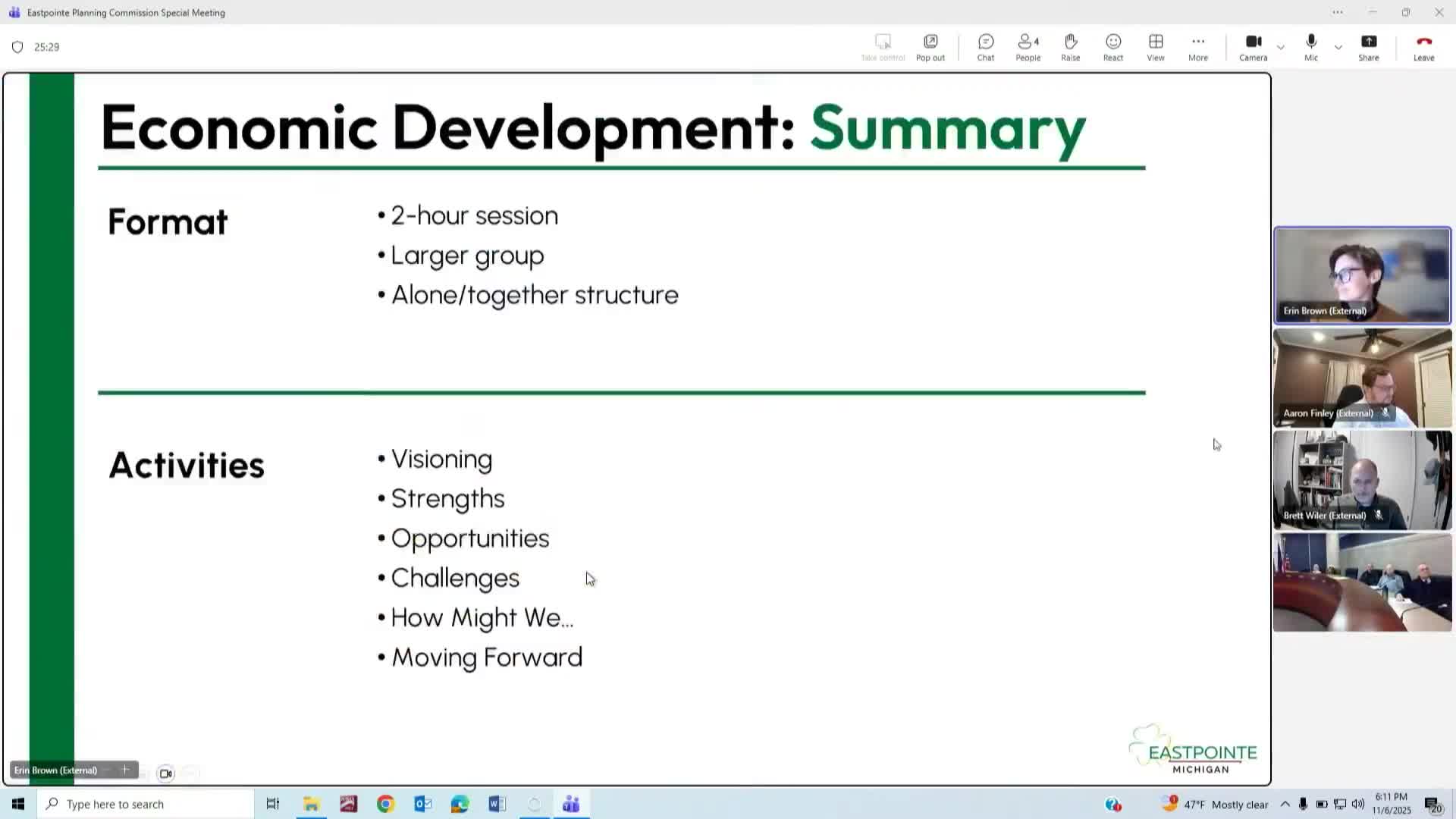The image size is (1456, 819).
Task: Show the People participants list
Action: 1028,46
